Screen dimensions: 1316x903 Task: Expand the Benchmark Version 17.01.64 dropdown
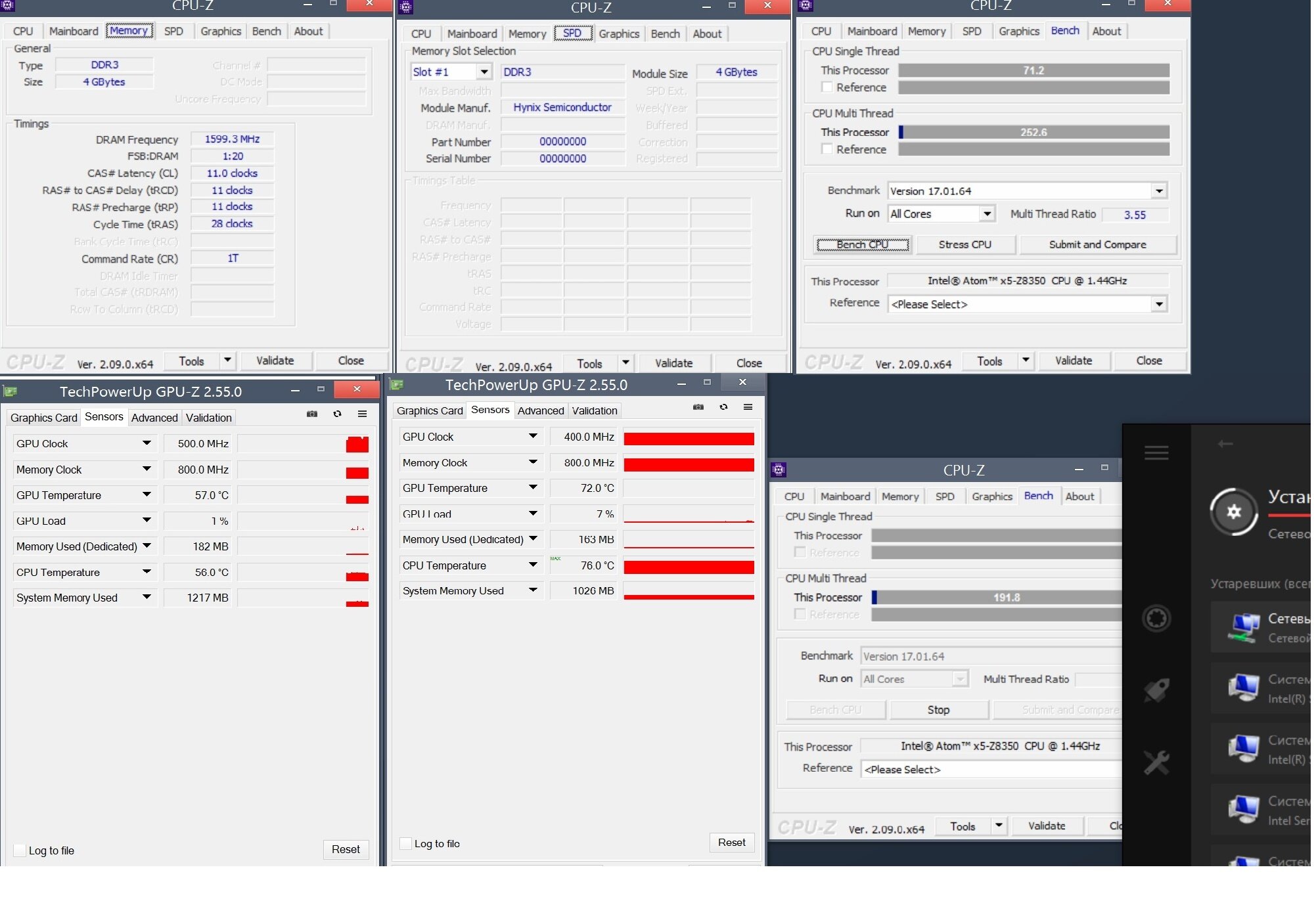coord(1159,191)
